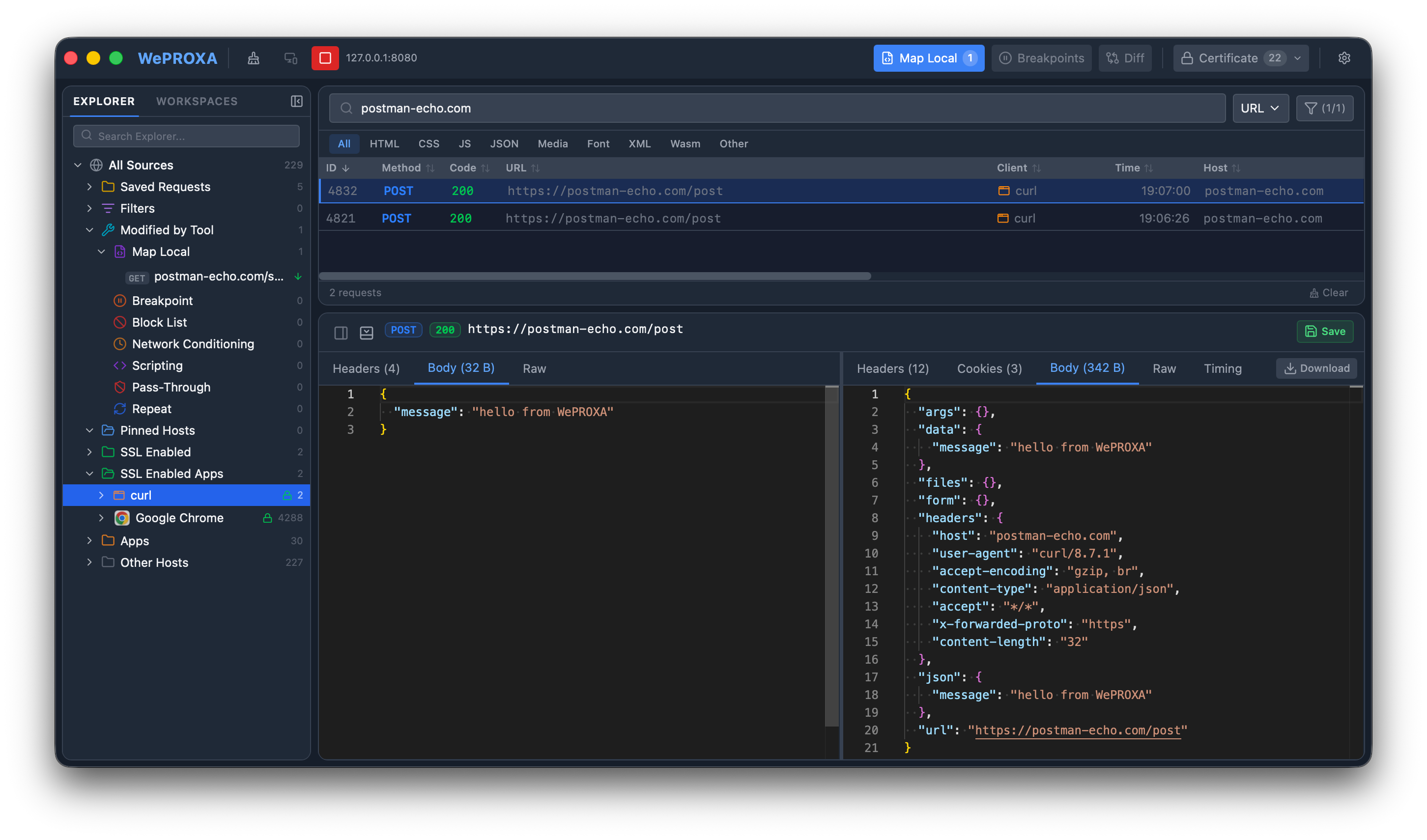This screenshot has width=1427, height=840.
Task: Click the Modified by Tool wrench icon
Action: [x=108, y=230]
